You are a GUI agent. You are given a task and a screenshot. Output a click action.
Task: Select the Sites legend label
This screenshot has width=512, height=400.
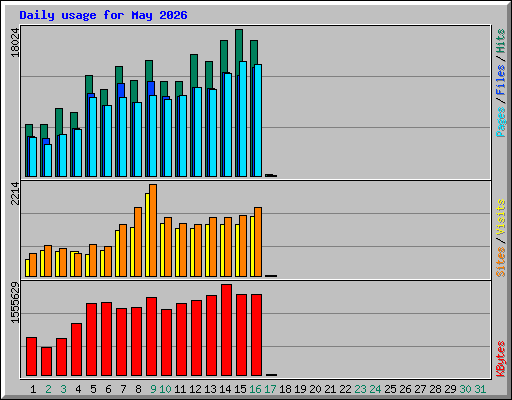pos(500,262)
